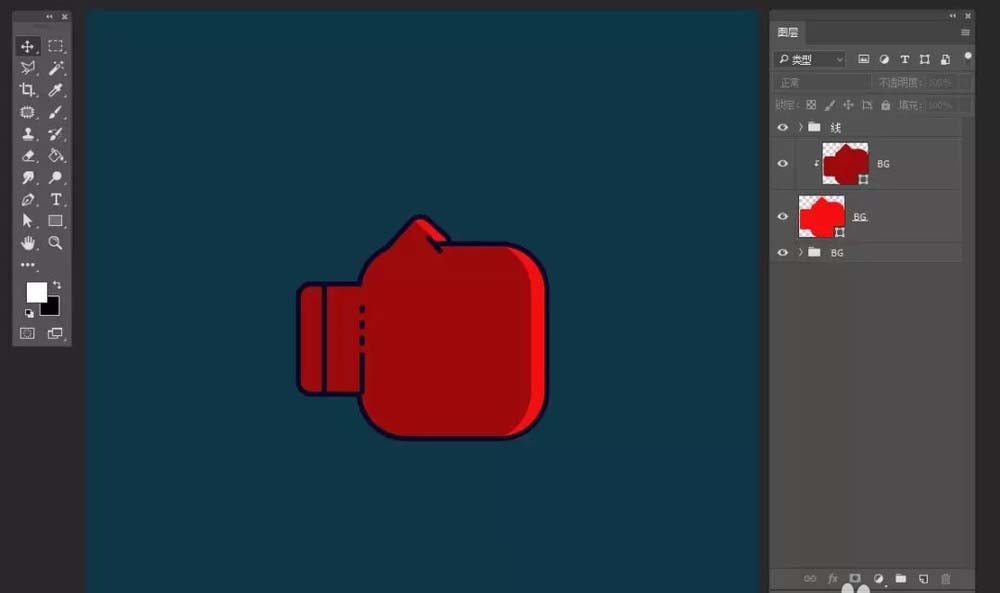Lock transparent pixels of the layer
The width and height of the screenshot is (1000, 593).
(811, 105)
